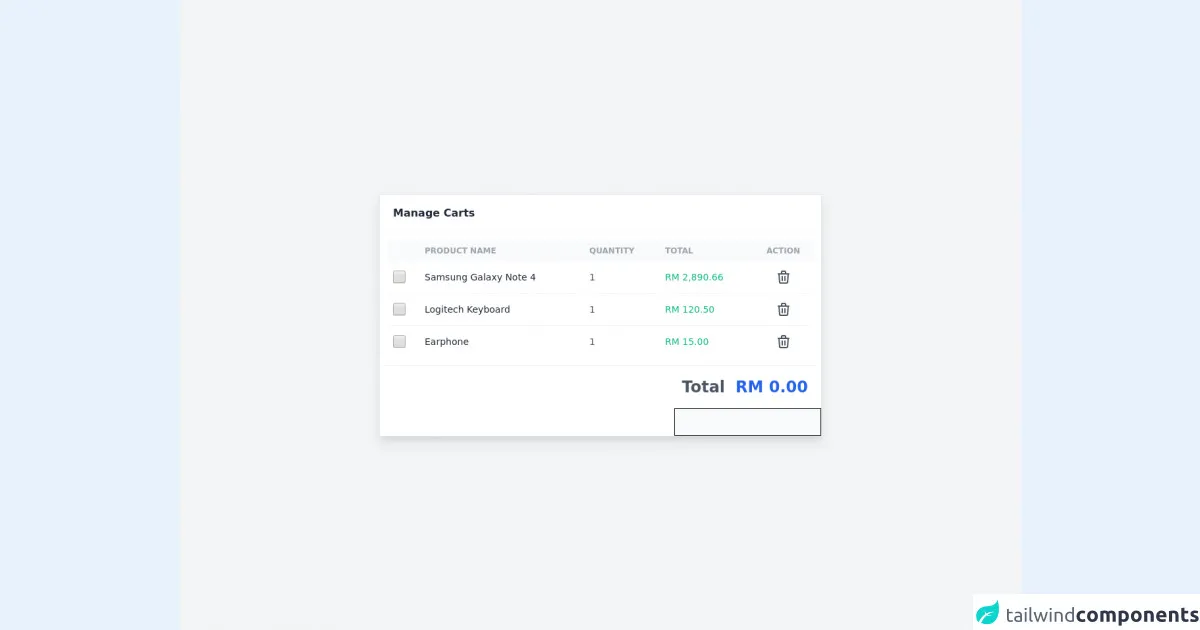Screen dimensions: 1200x630
Task: Select the Earphone product name
Action: (446, 342)
